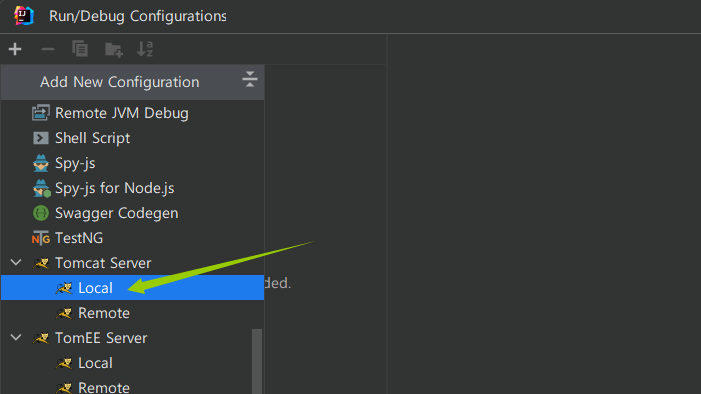
Task: Select Local under Tomcat Server
Action: pyautogui.click(x=132, y=288)
